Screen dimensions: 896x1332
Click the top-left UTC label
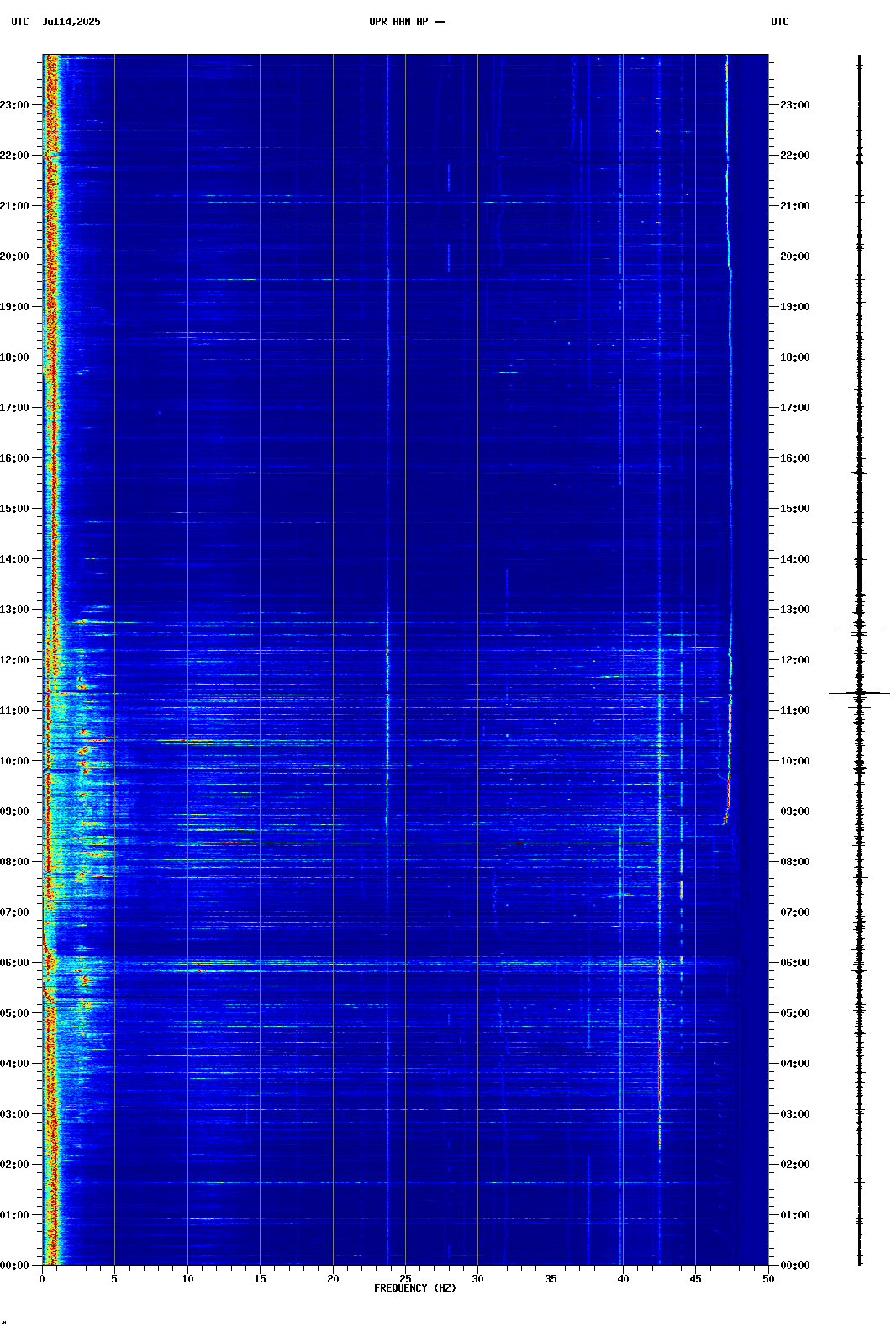pos(20,22)
